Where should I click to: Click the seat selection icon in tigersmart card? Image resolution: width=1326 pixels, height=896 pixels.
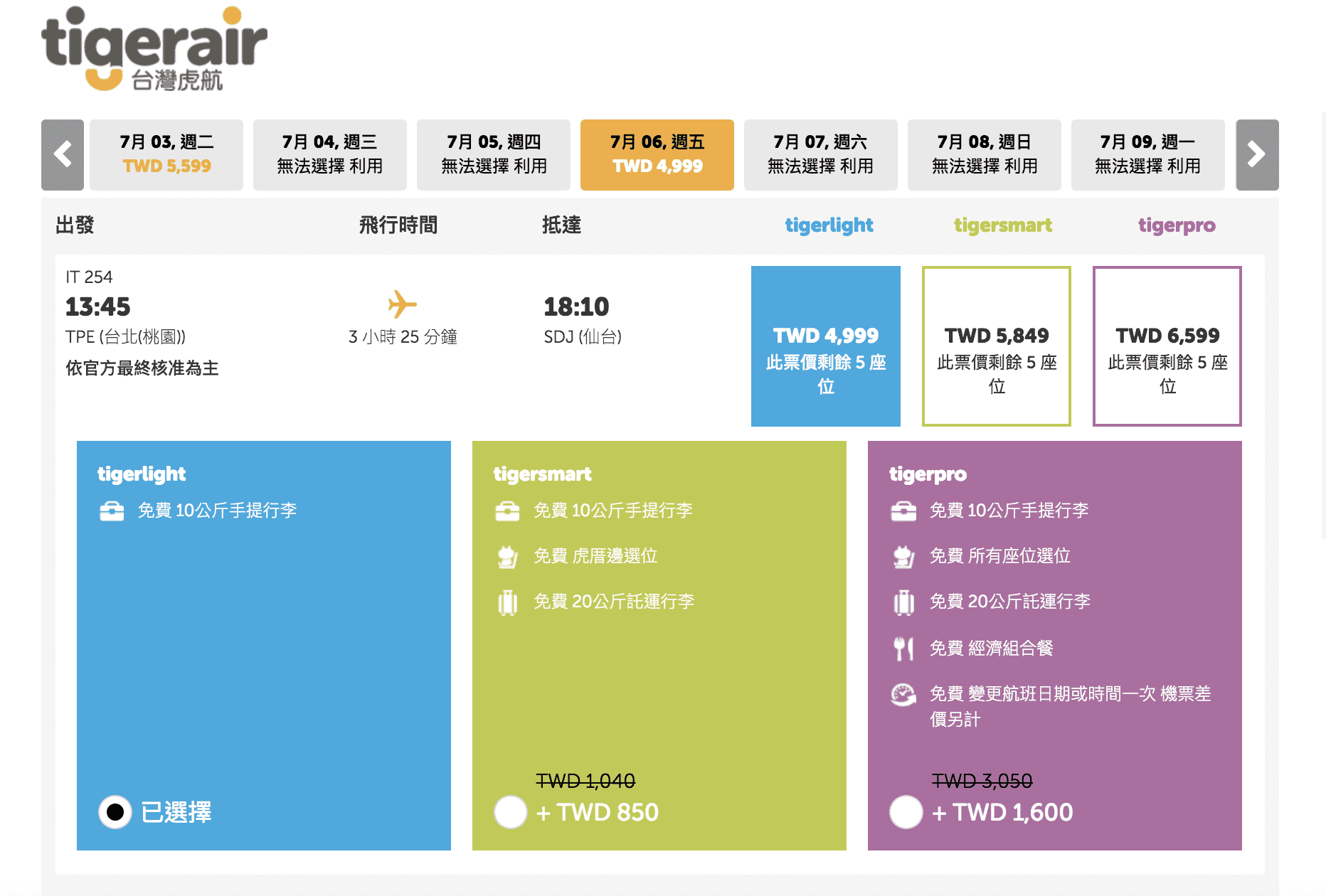(x=507, y=557)
